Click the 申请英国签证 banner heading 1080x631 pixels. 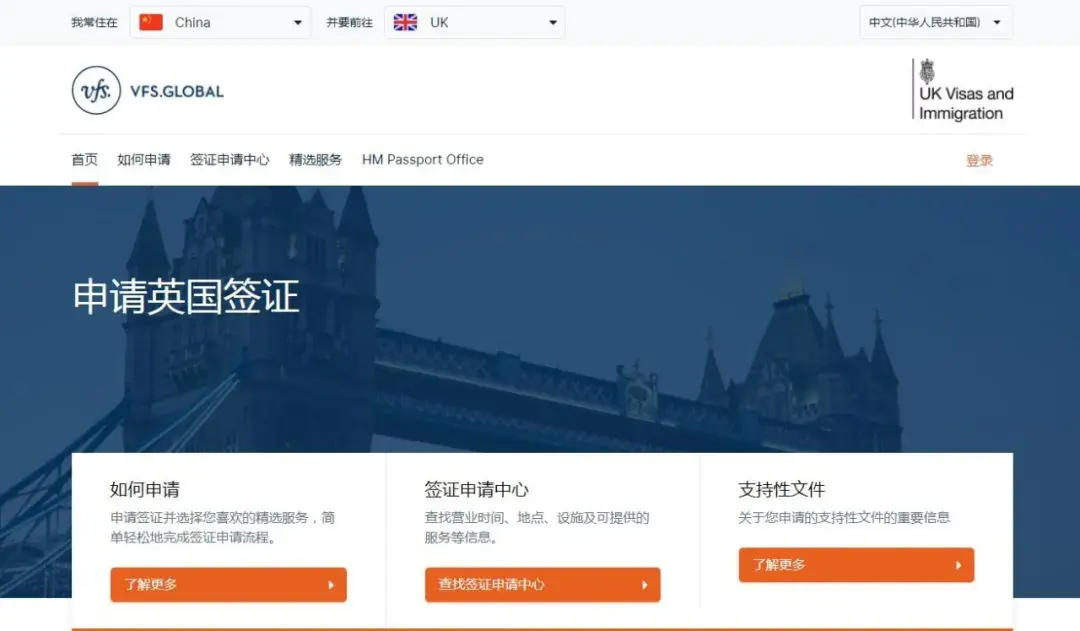[x=185, y=297]
